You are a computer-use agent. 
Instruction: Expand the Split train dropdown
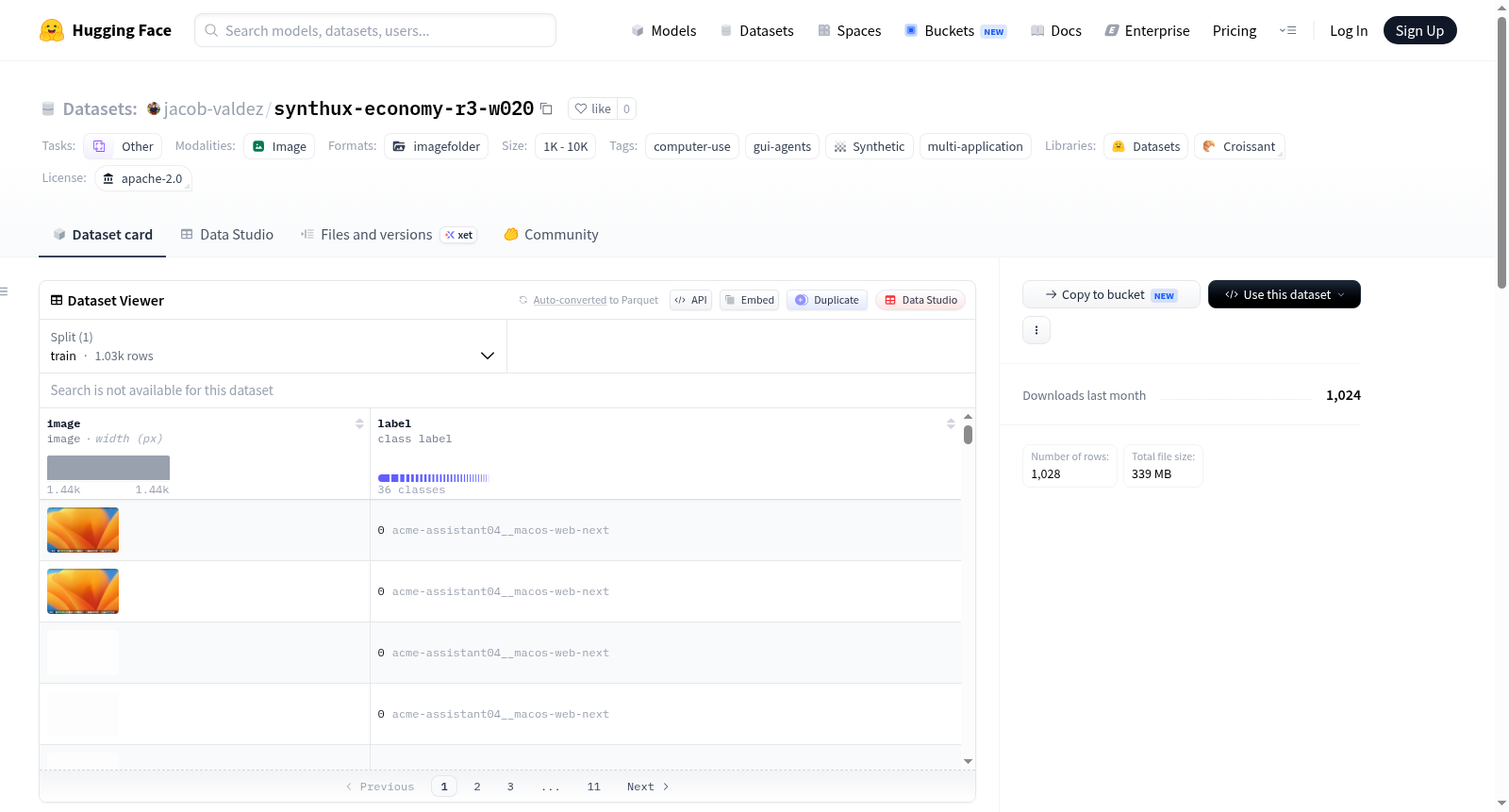pyautogui.click(x=273, y=346)
